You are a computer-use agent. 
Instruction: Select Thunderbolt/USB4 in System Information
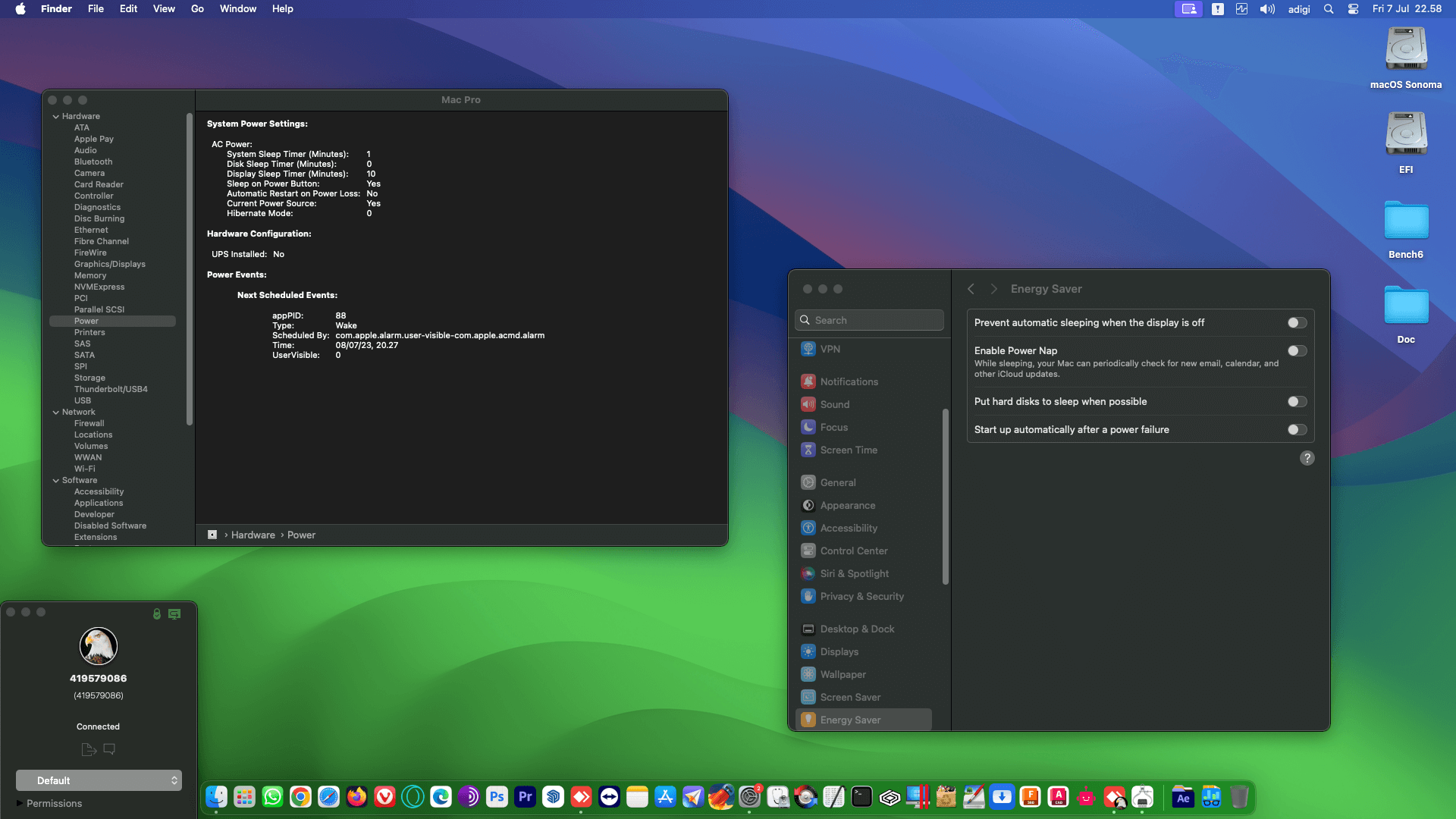111,390
